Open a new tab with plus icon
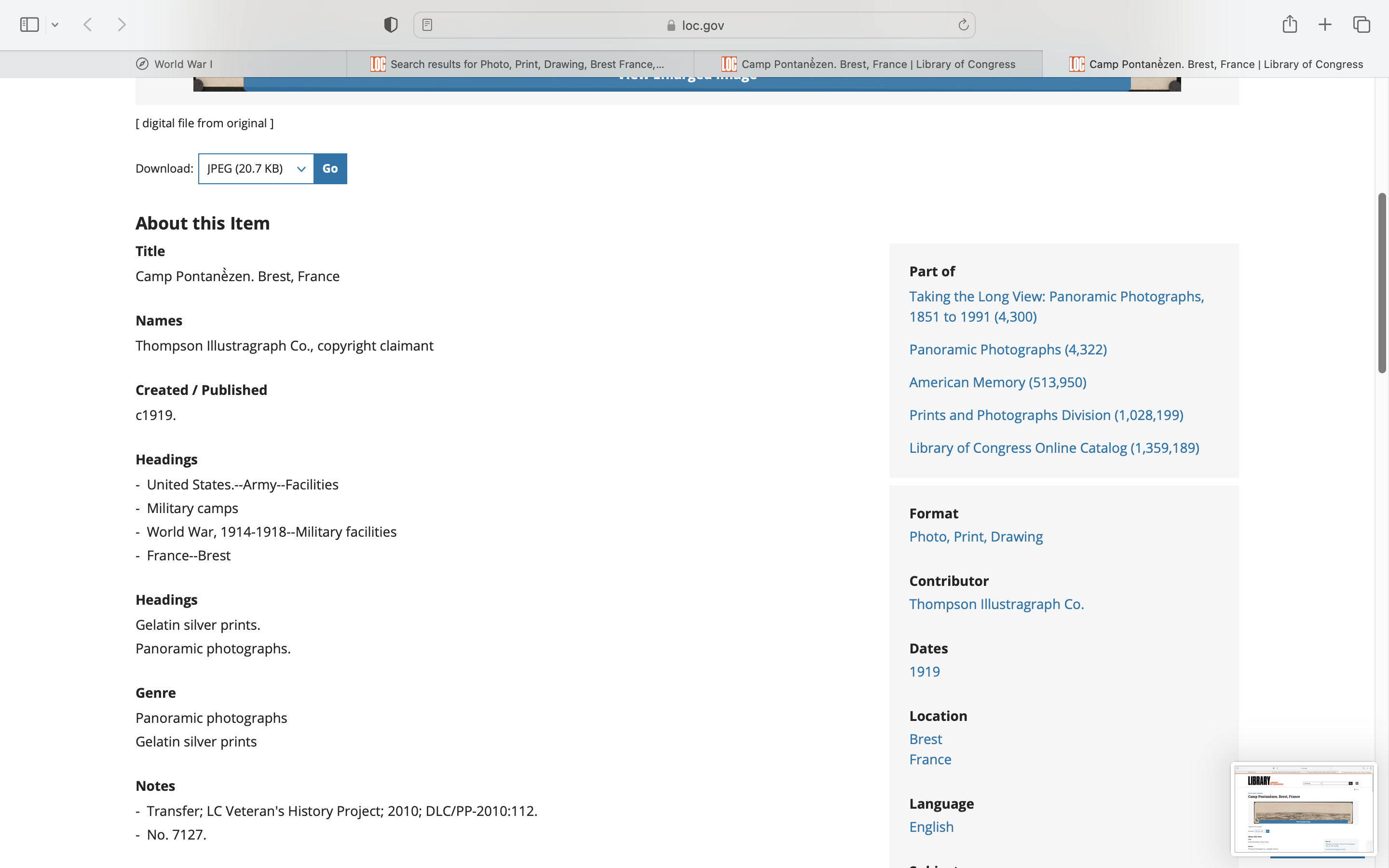This screenshot has height=868, width=1389. (1325, 25)
